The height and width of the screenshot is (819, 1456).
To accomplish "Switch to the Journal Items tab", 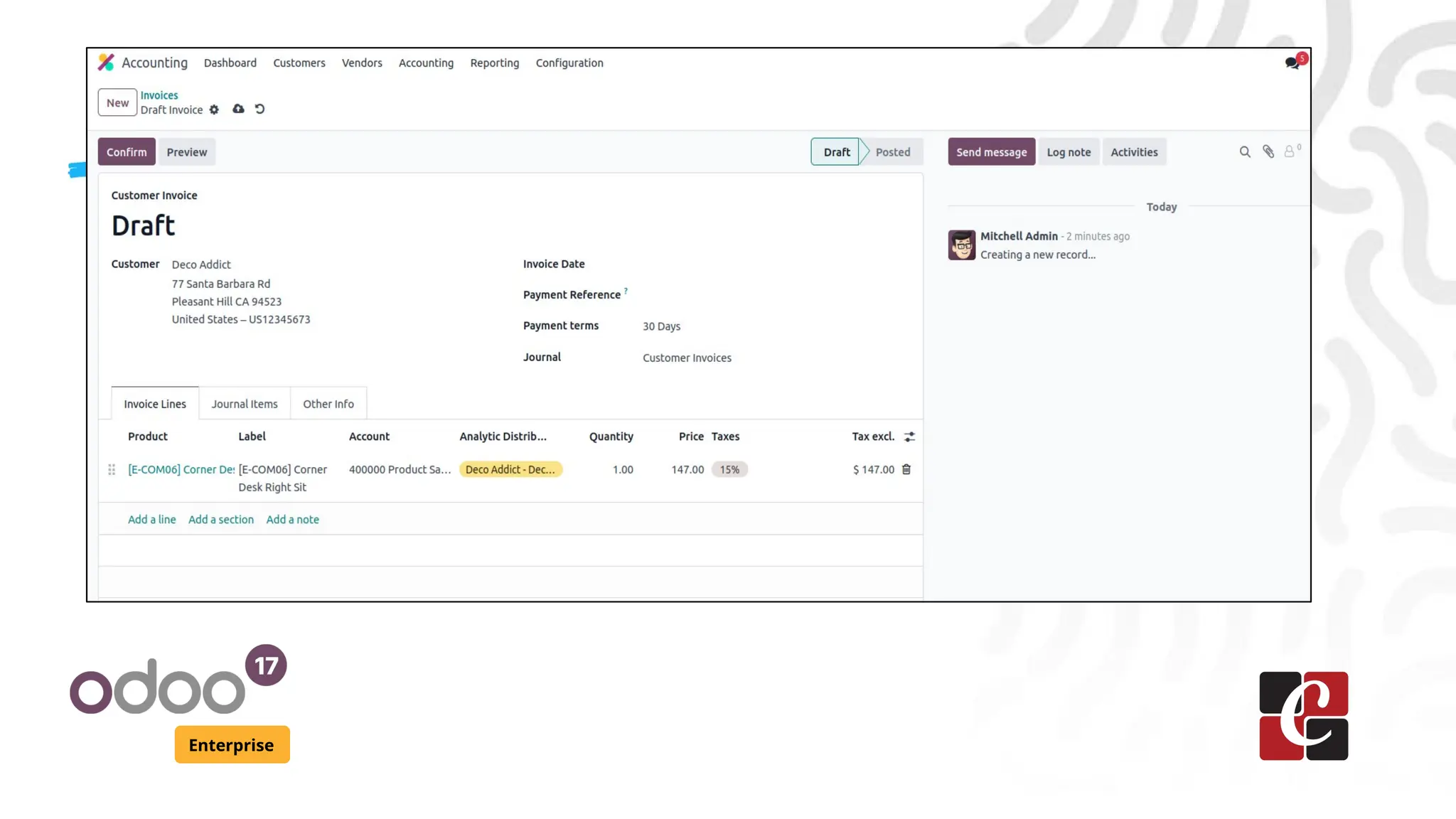I will [244, 404].
